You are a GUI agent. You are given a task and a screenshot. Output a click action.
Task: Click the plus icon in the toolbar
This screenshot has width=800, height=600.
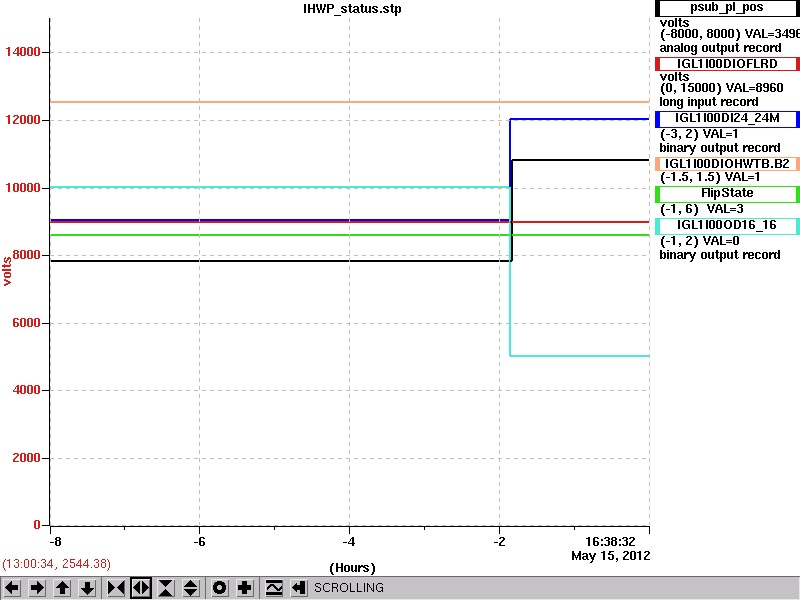coord(245,588)
